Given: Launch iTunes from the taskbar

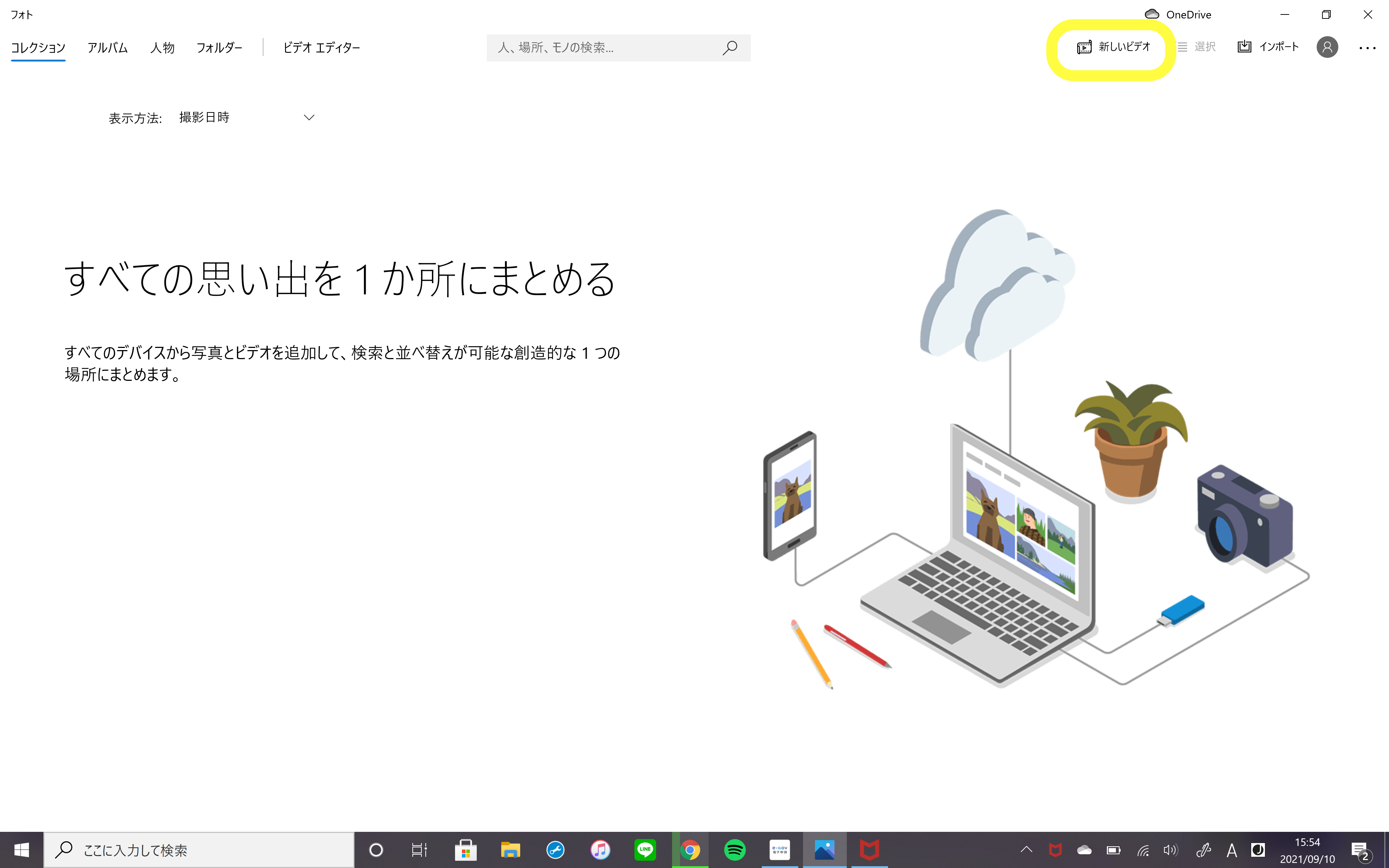Looking at the screenshot, I should click(x=600, y=850).
